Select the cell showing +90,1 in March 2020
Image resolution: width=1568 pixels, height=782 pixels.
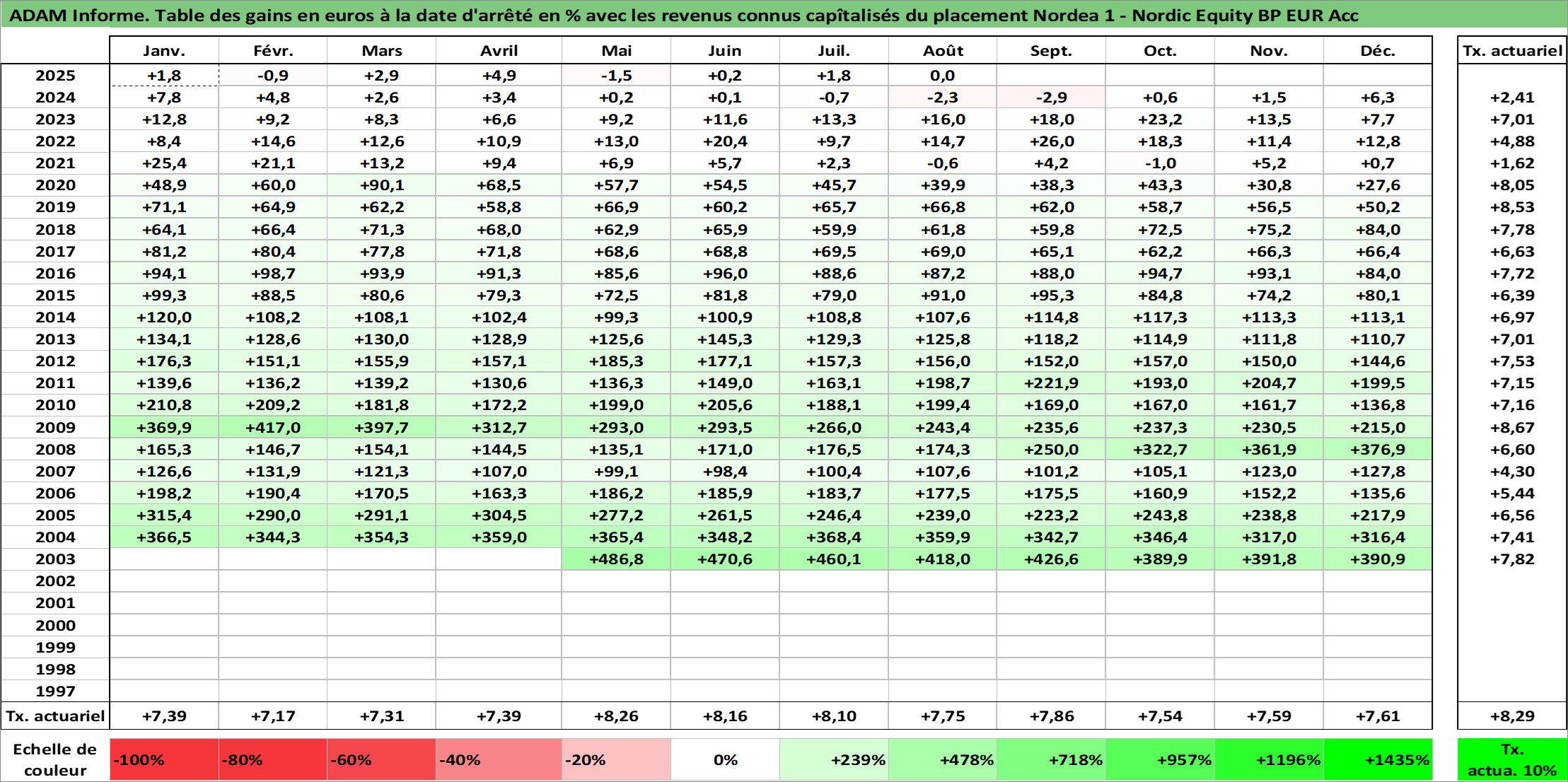(382, 185)
